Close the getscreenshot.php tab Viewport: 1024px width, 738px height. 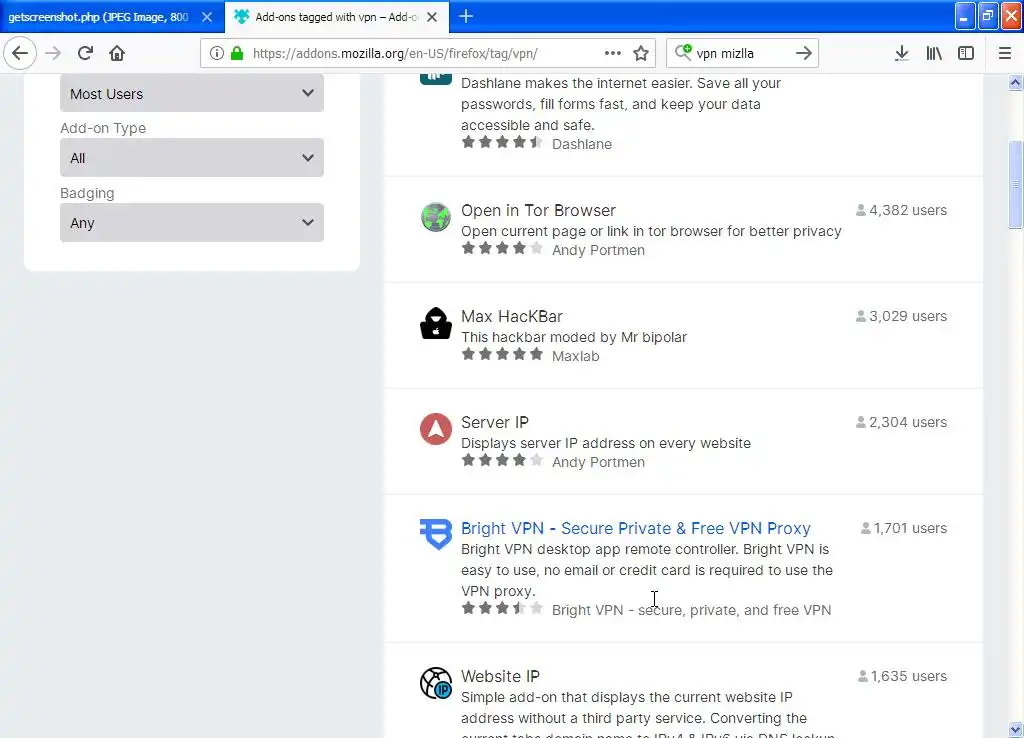click(x=207, y=17)
